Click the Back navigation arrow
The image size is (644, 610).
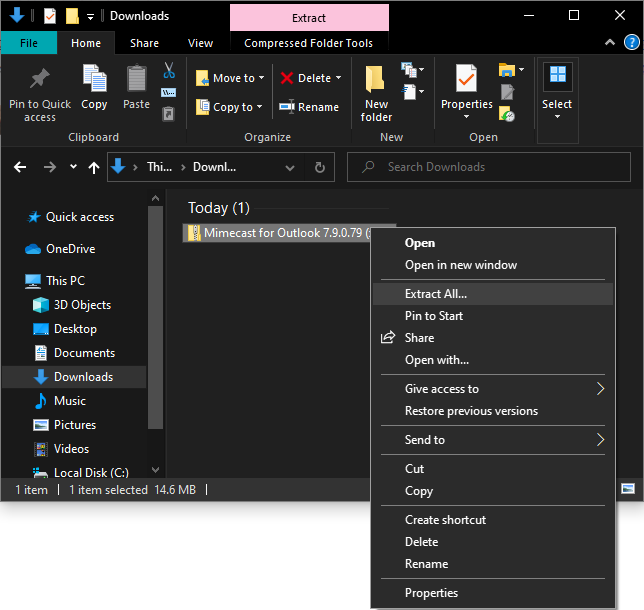(x=20, y=167)
